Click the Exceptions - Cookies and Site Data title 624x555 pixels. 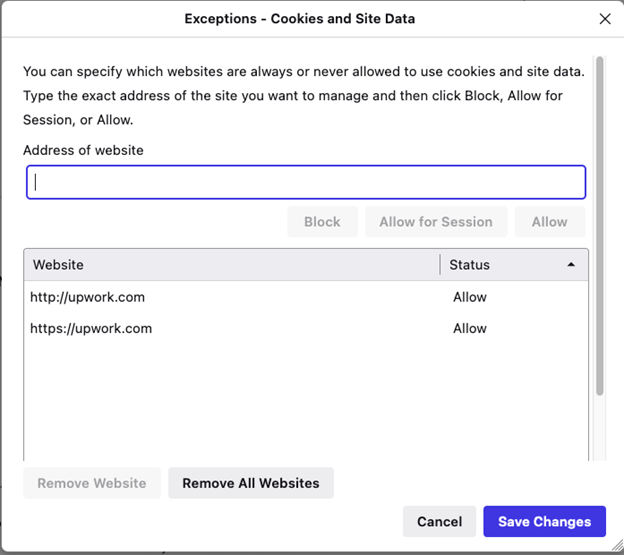(x=300, y=19)
